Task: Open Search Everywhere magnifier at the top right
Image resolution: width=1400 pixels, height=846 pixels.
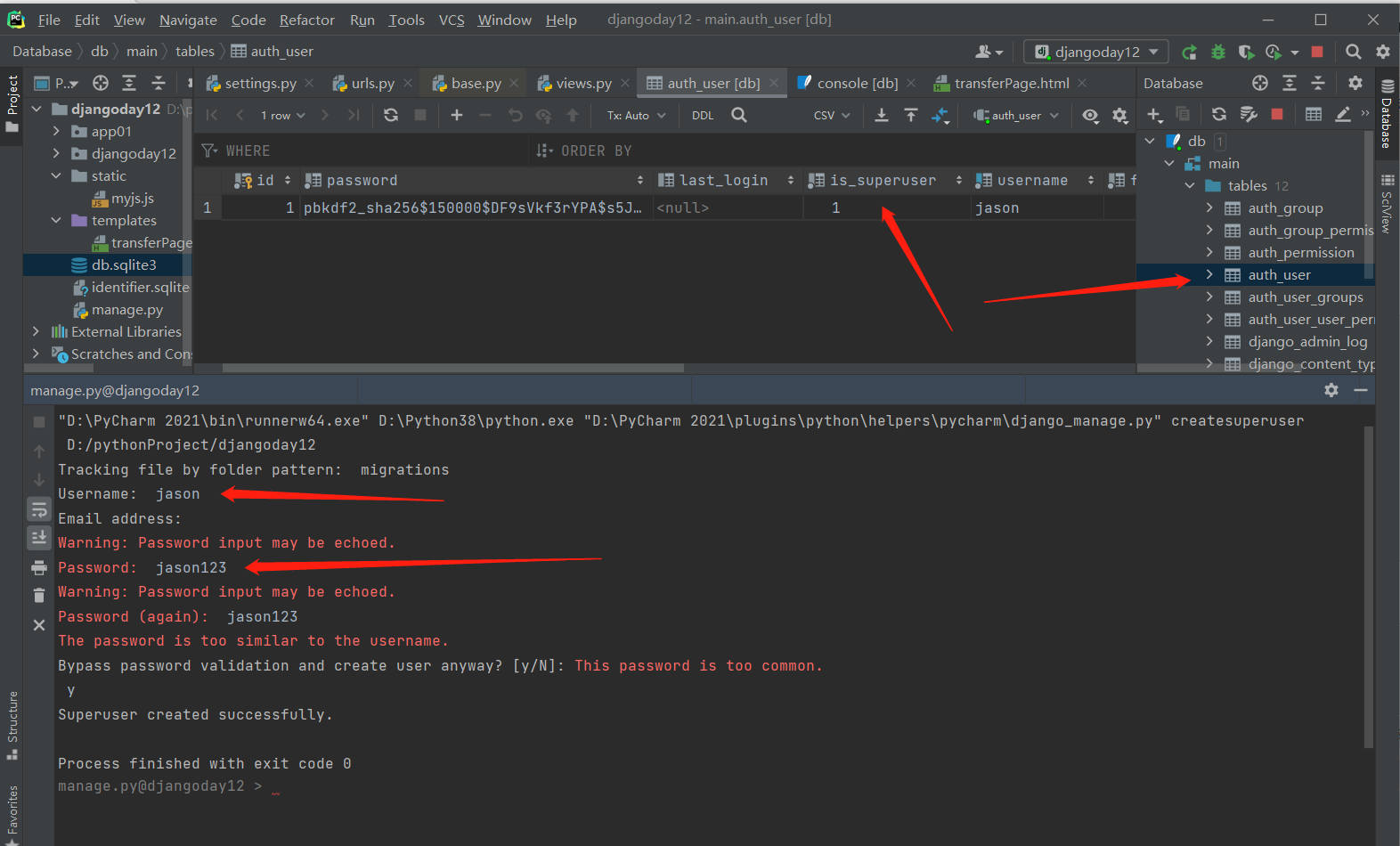Action: pos(1354,52)
